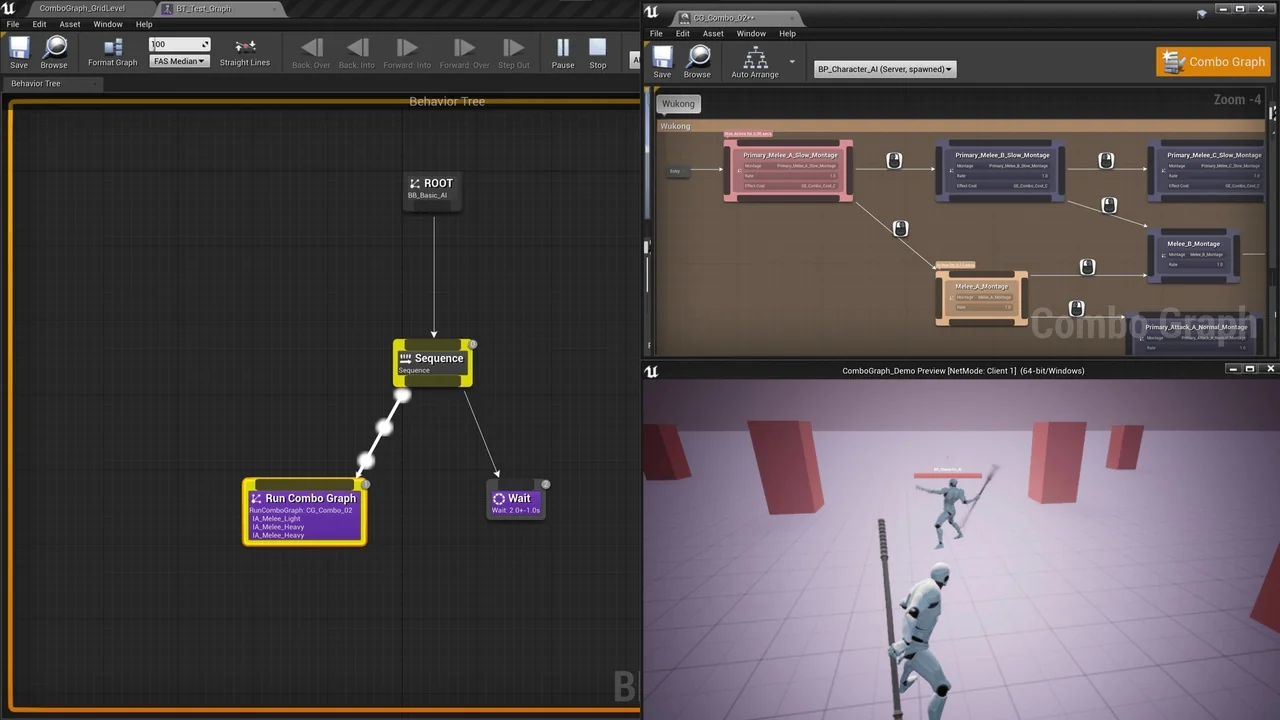Expand the Auto Arrange options arrow

(x=791, y=62)
